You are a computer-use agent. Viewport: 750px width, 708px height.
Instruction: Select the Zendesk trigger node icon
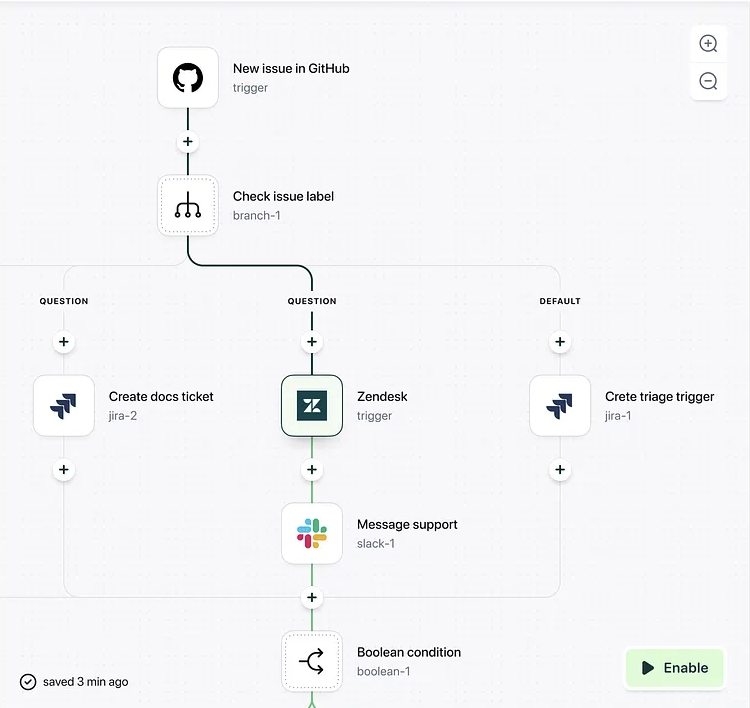(x=312, y=406)
